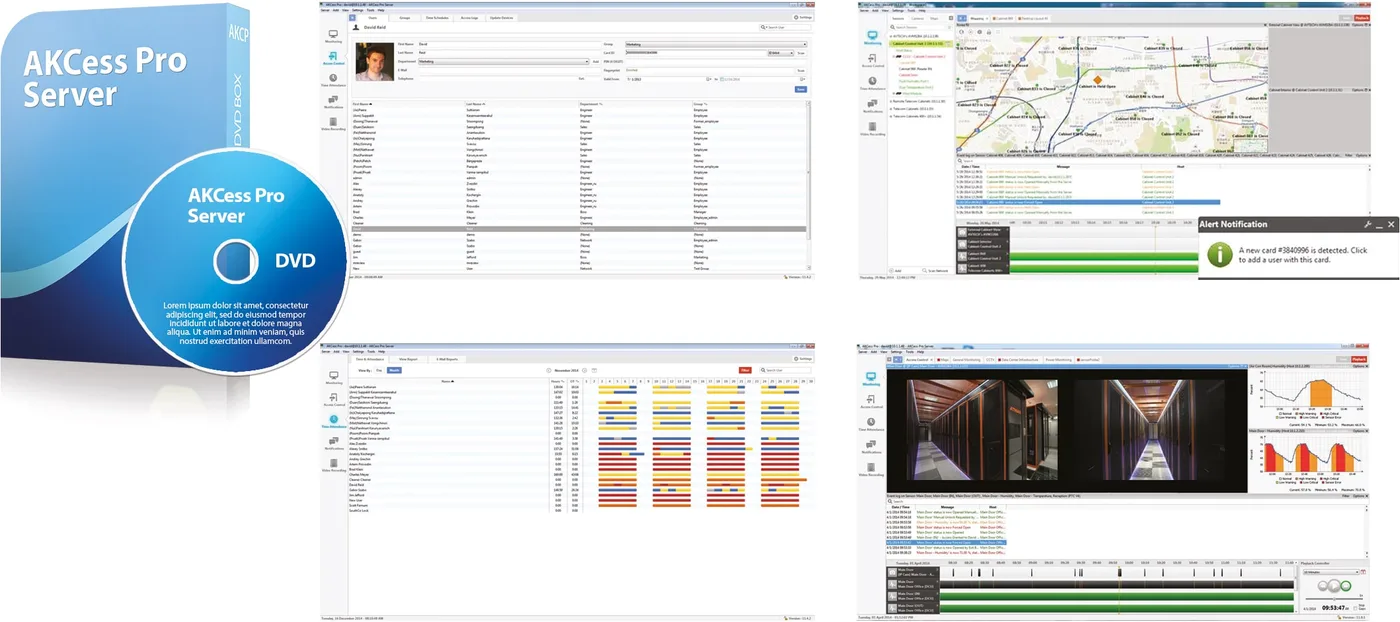The width and height of the screenshot is (1400, 622).
Task: Switch to the Groups tab in user window
Action: [x=405, y=18]
